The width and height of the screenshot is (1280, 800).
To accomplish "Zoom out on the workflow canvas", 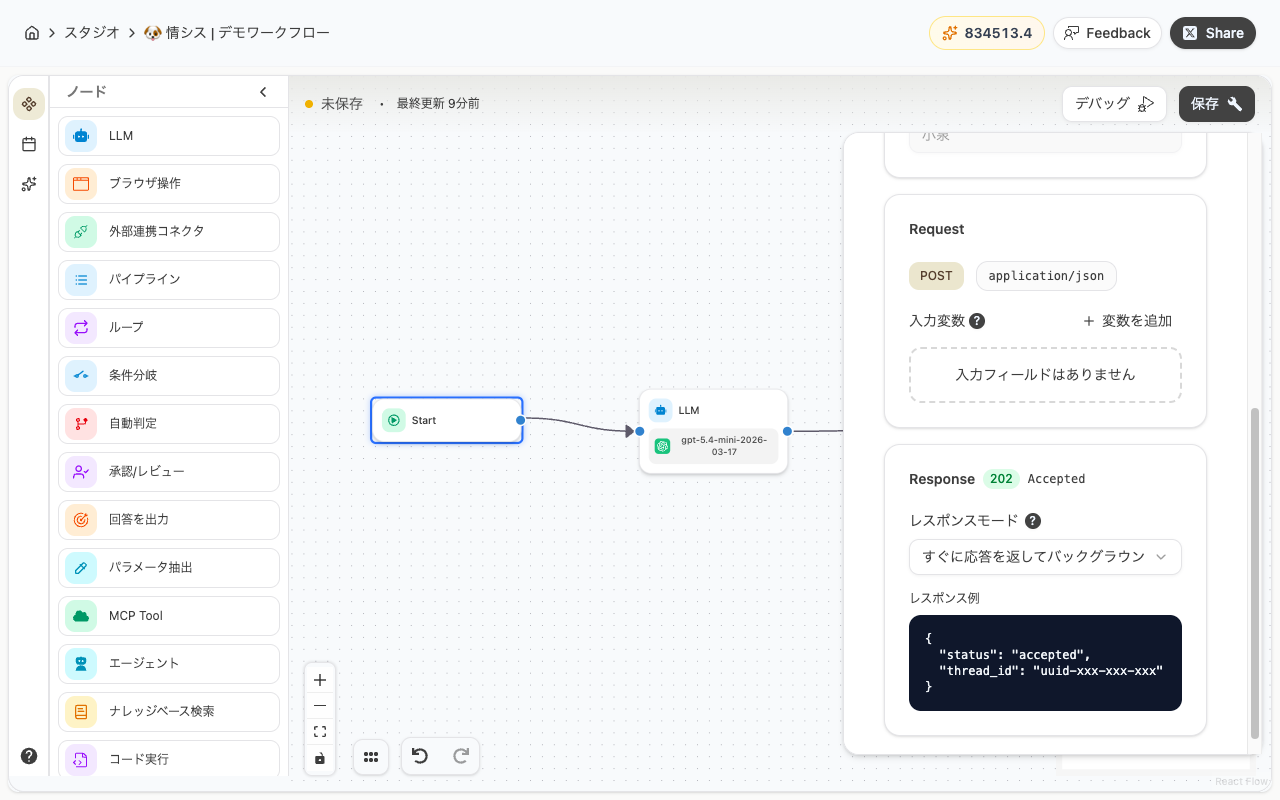I will (x=320, y=706).
